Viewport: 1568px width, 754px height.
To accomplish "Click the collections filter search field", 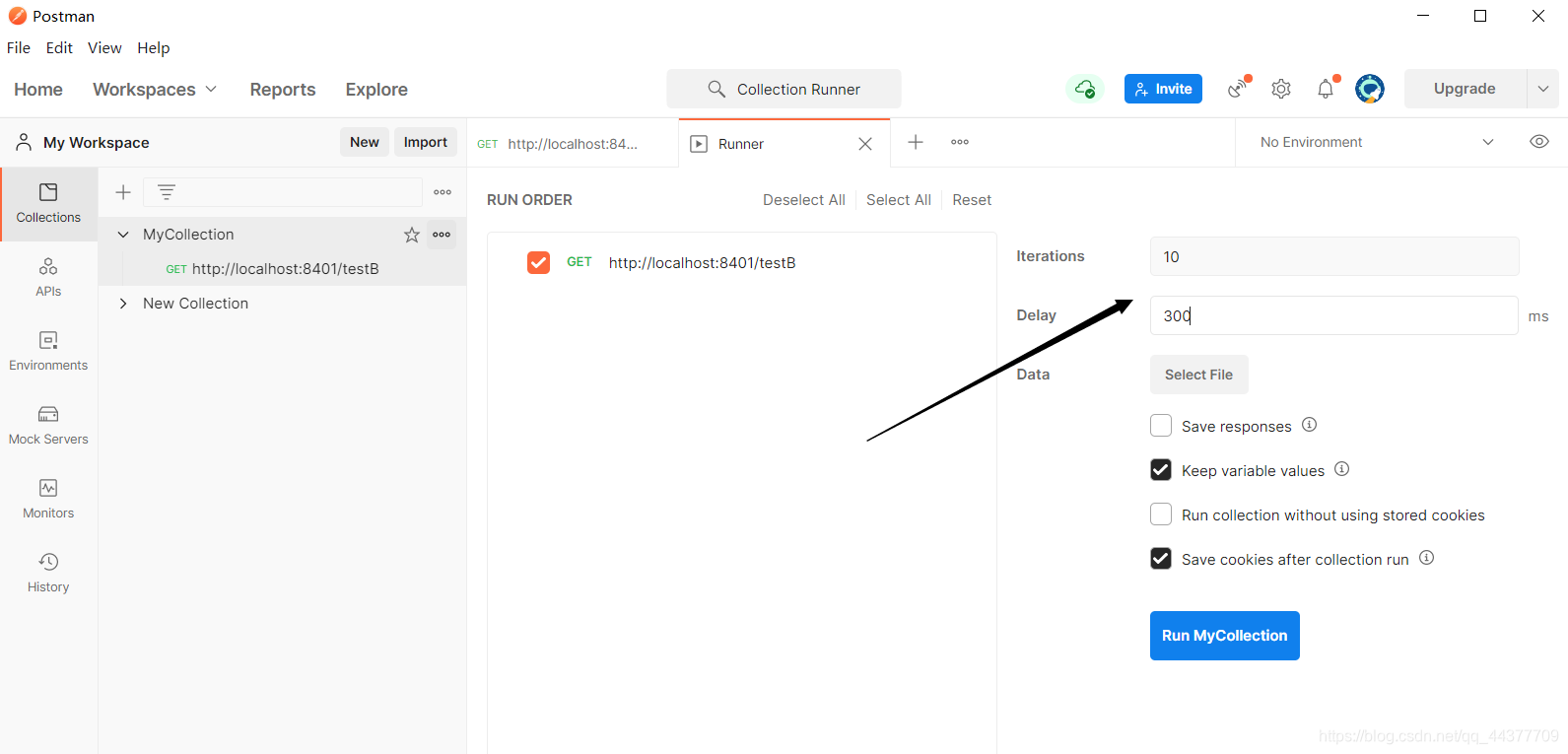I will 283,192.
